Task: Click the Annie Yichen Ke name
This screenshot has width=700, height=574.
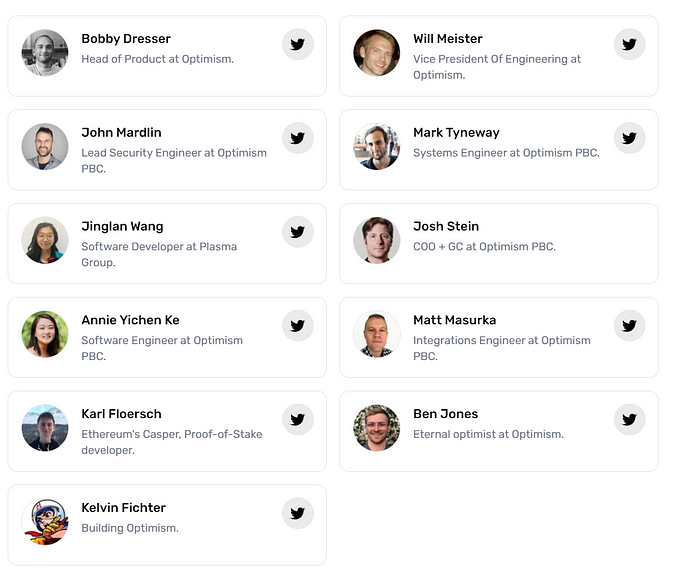Action: pyautogui.click(x=130, y=321)
